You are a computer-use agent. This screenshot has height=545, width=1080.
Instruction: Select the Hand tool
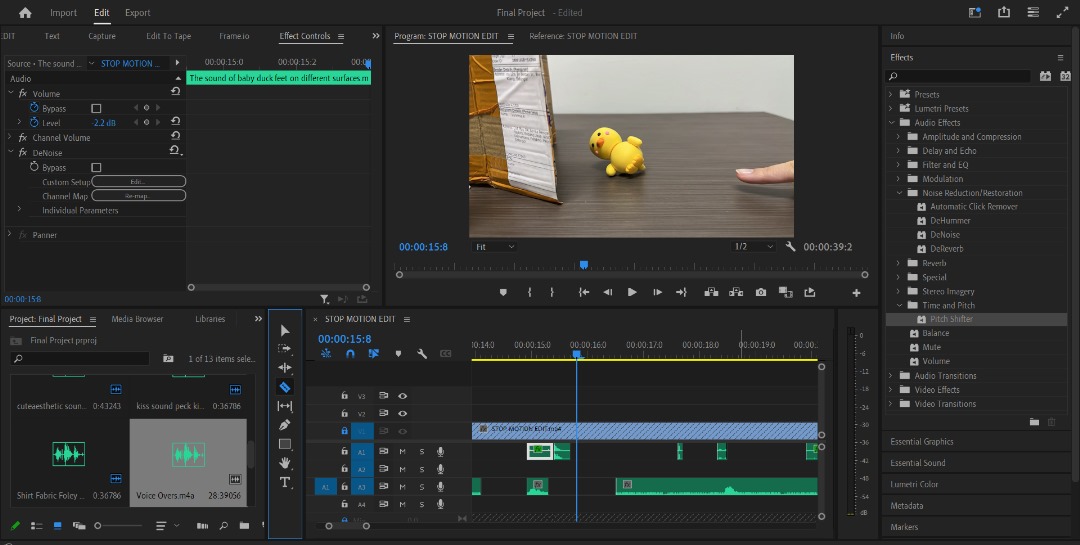284,463
